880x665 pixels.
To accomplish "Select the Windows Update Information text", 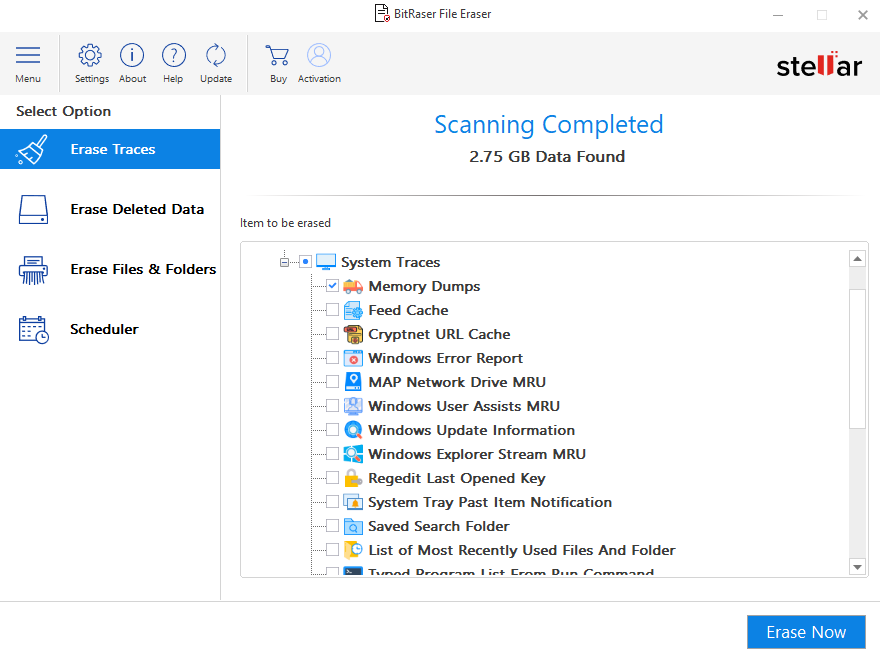I will [471, 430].
